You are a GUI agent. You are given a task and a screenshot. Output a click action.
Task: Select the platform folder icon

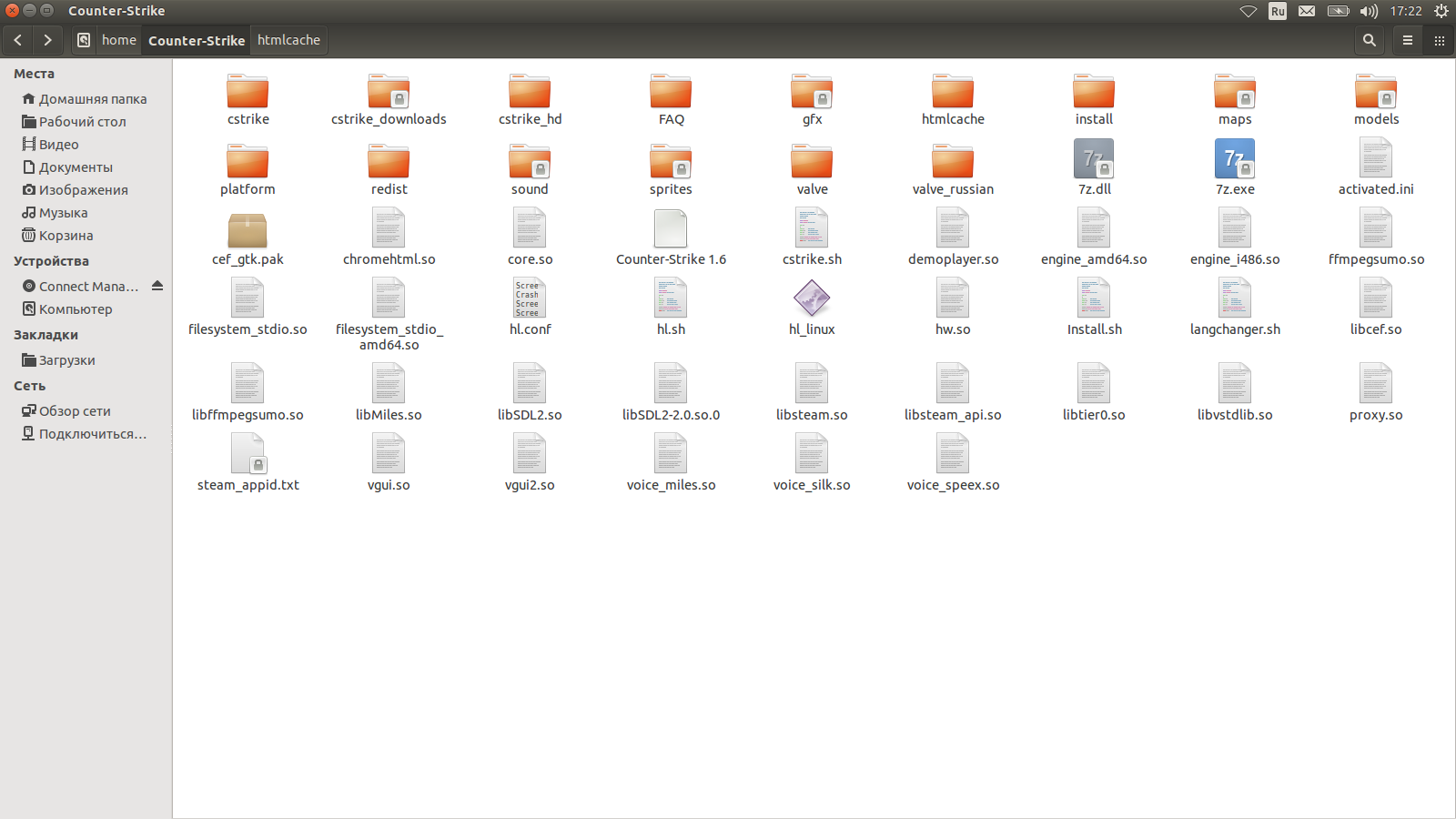click(248, 161)
